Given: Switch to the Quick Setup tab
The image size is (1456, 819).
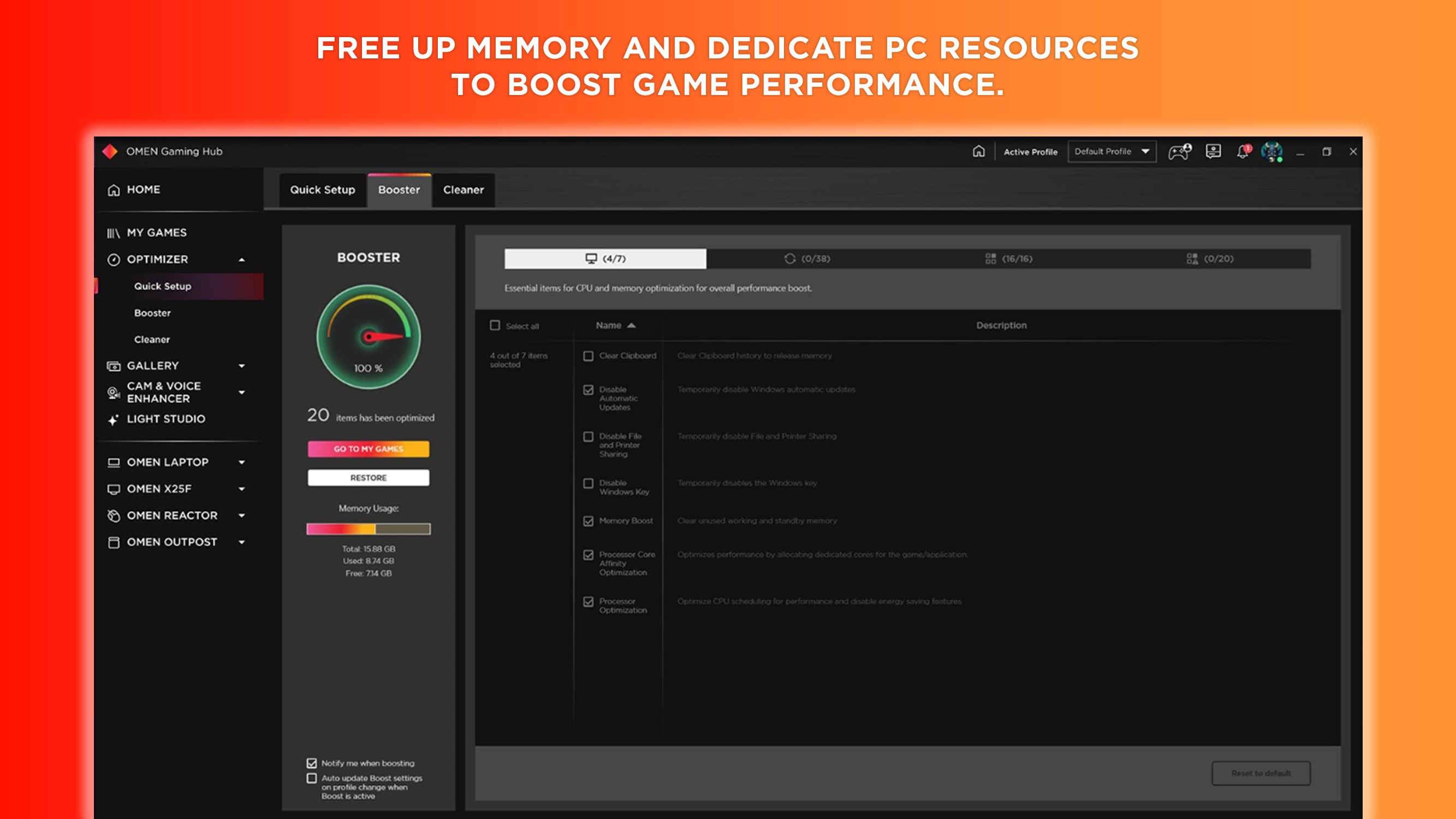Looking at the screenshot, I should (x=322, y=190).
